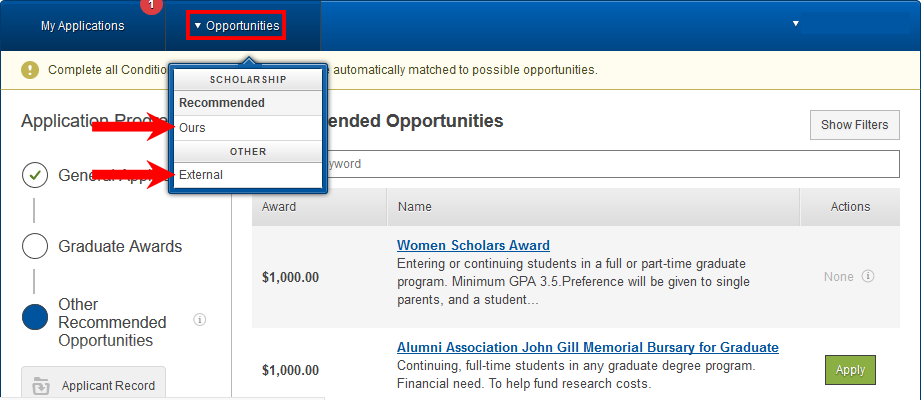Click the green checkmark beside General Application
The image size is (921, 400).
click(34, 175)
